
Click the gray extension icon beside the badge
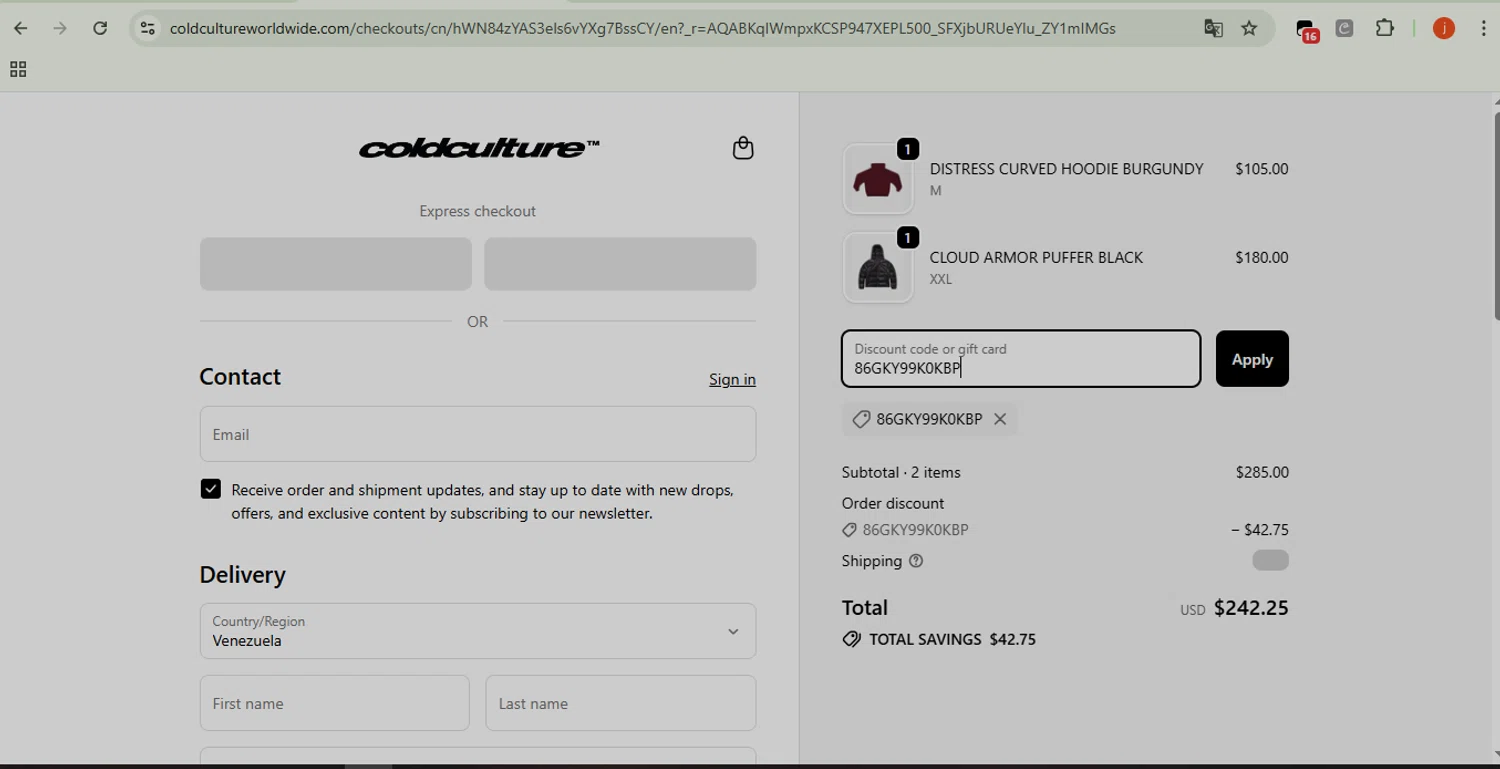coord(1345,28)
